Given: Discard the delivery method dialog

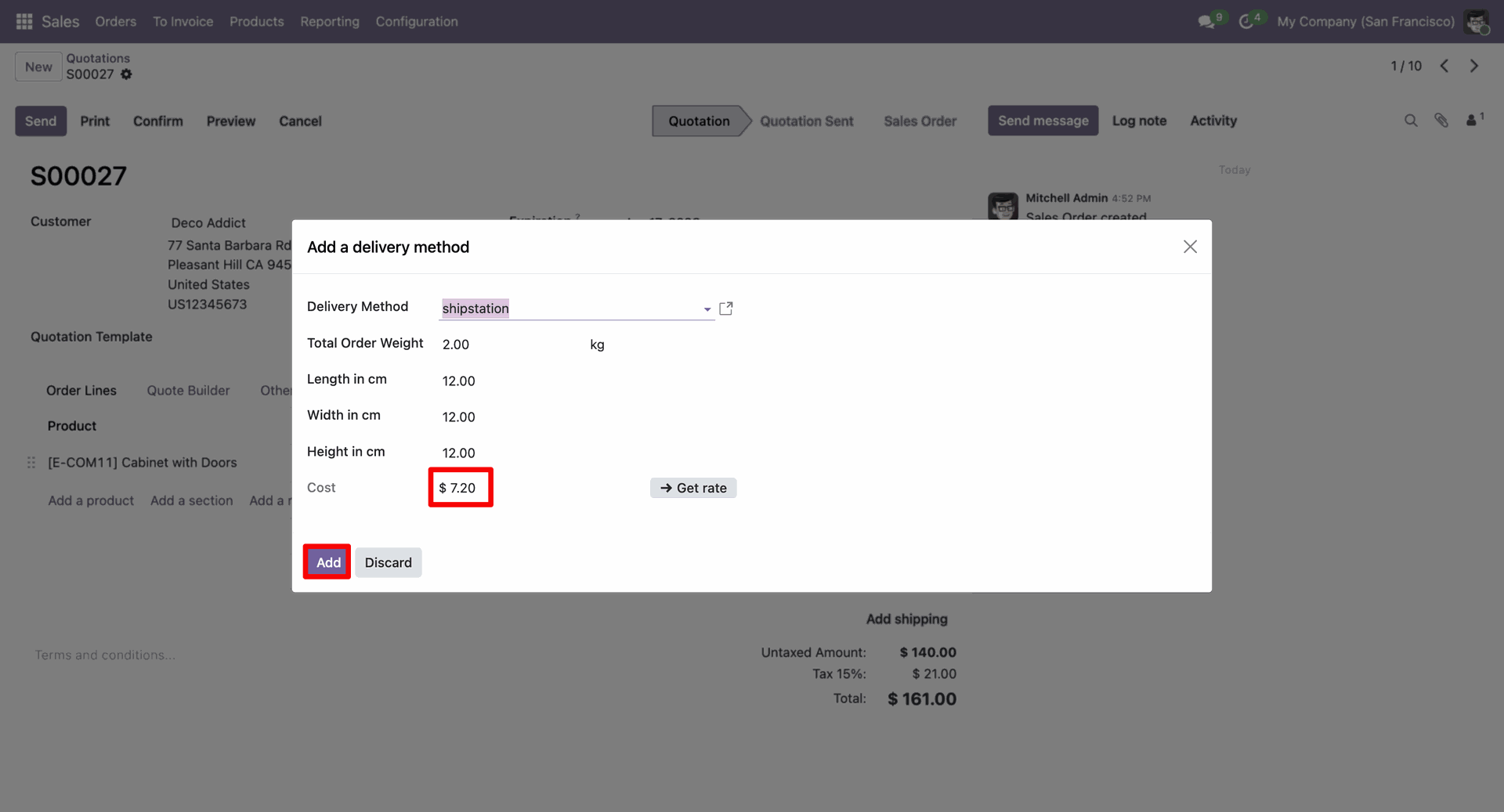Looking at the screenshot, I should pyautogui.click(x=389, y=562).
